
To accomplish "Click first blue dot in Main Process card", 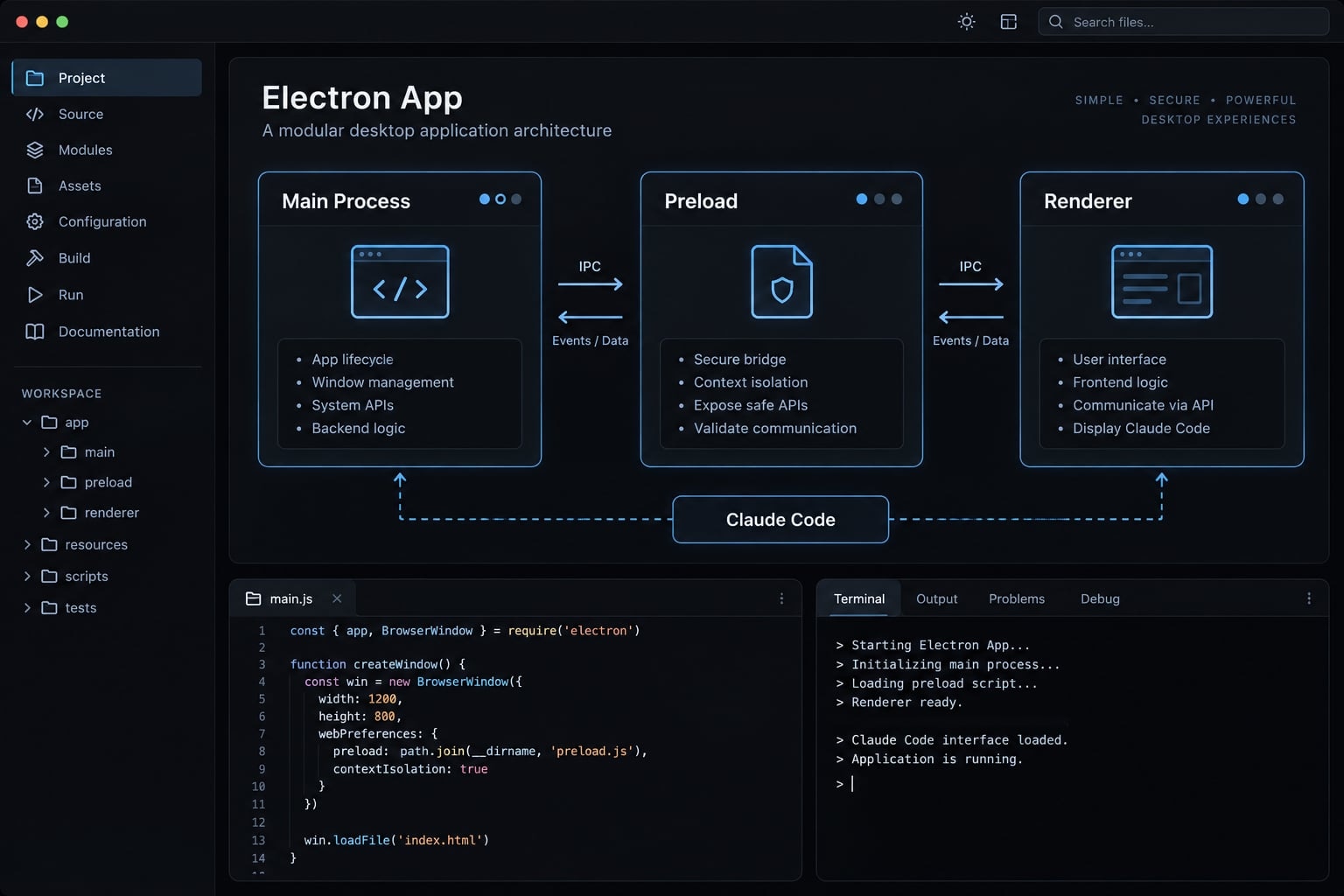I will (485, 199).
